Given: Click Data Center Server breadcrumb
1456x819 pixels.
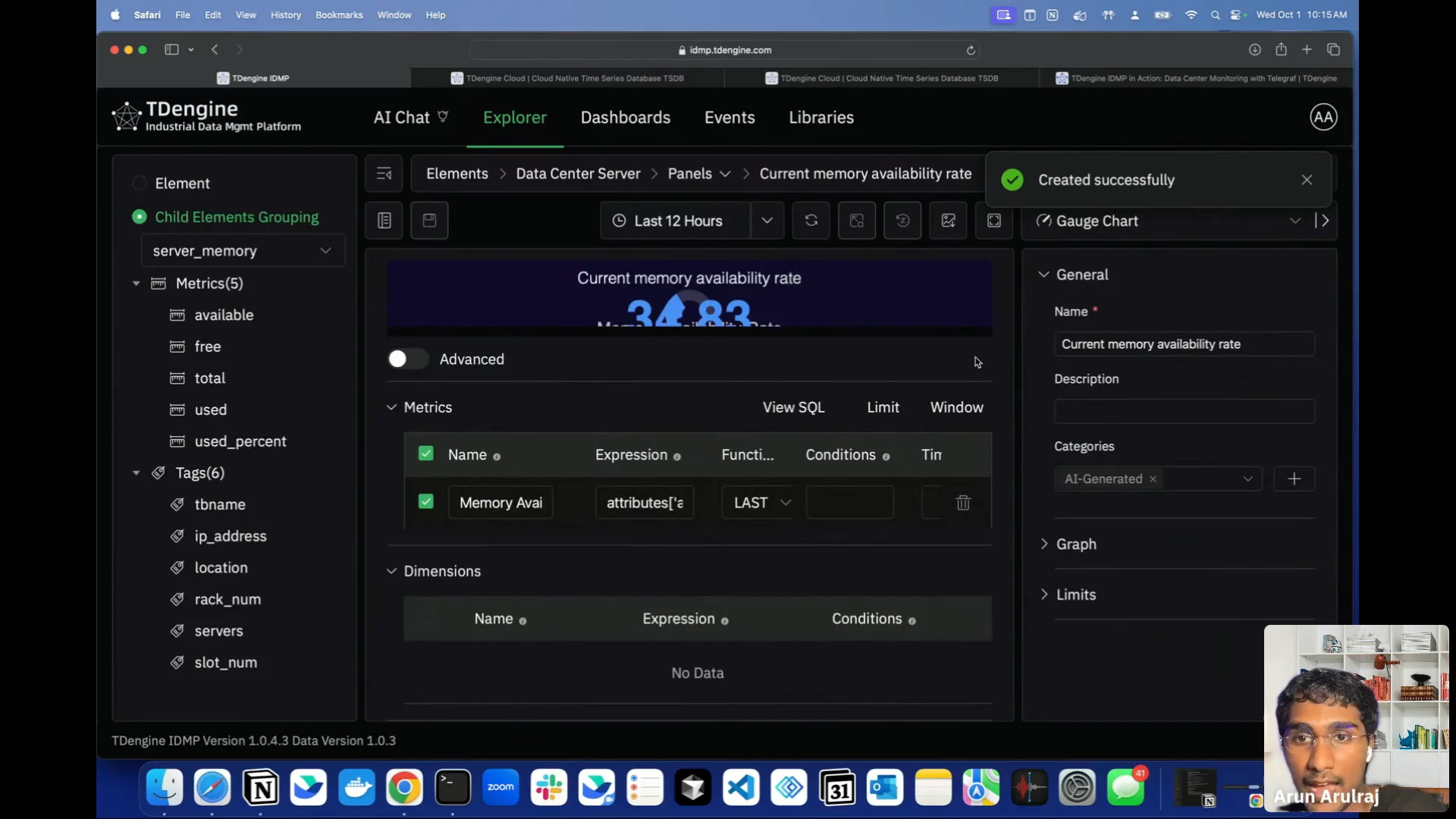Looking at the screenshot, I should coord(578,174).
